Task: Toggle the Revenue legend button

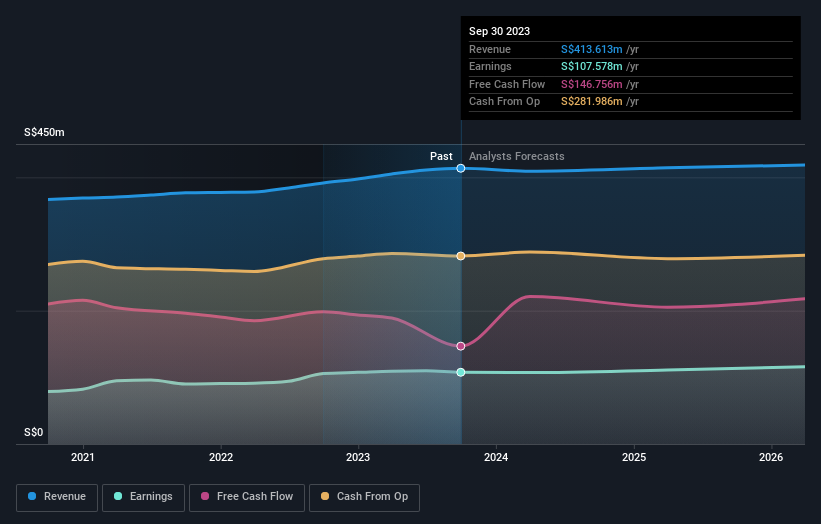Action: coord(57,497)
